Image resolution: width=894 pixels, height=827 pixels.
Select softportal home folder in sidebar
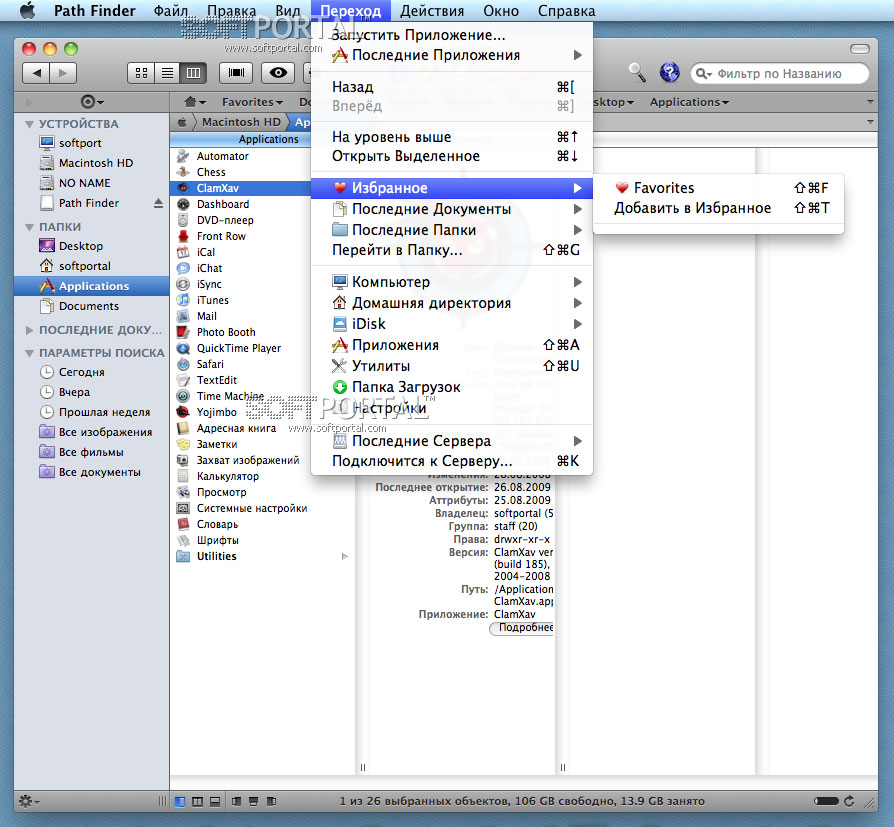92,266
